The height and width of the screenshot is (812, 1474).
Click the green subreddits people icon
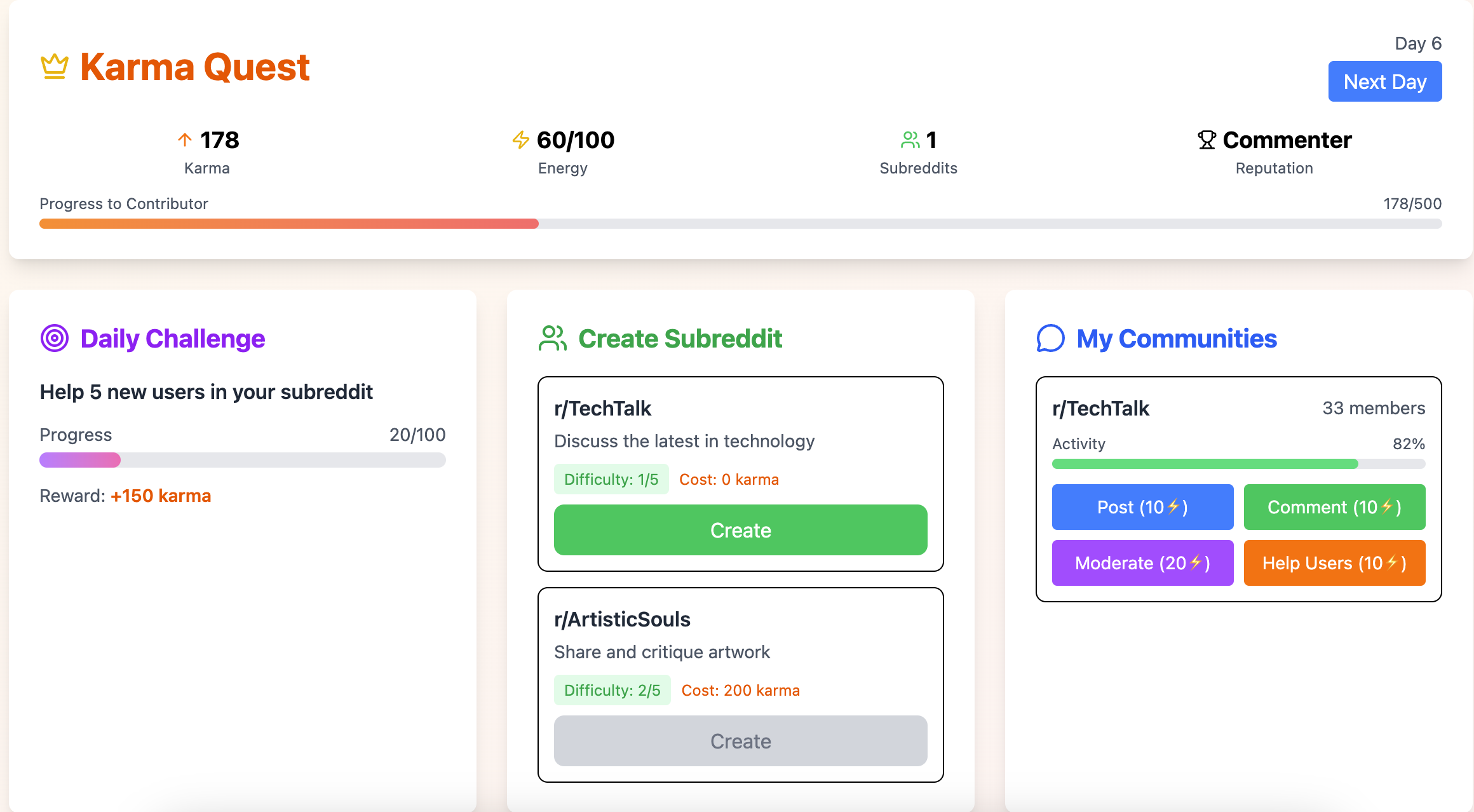pyautogui.click(x=910, y=140)
